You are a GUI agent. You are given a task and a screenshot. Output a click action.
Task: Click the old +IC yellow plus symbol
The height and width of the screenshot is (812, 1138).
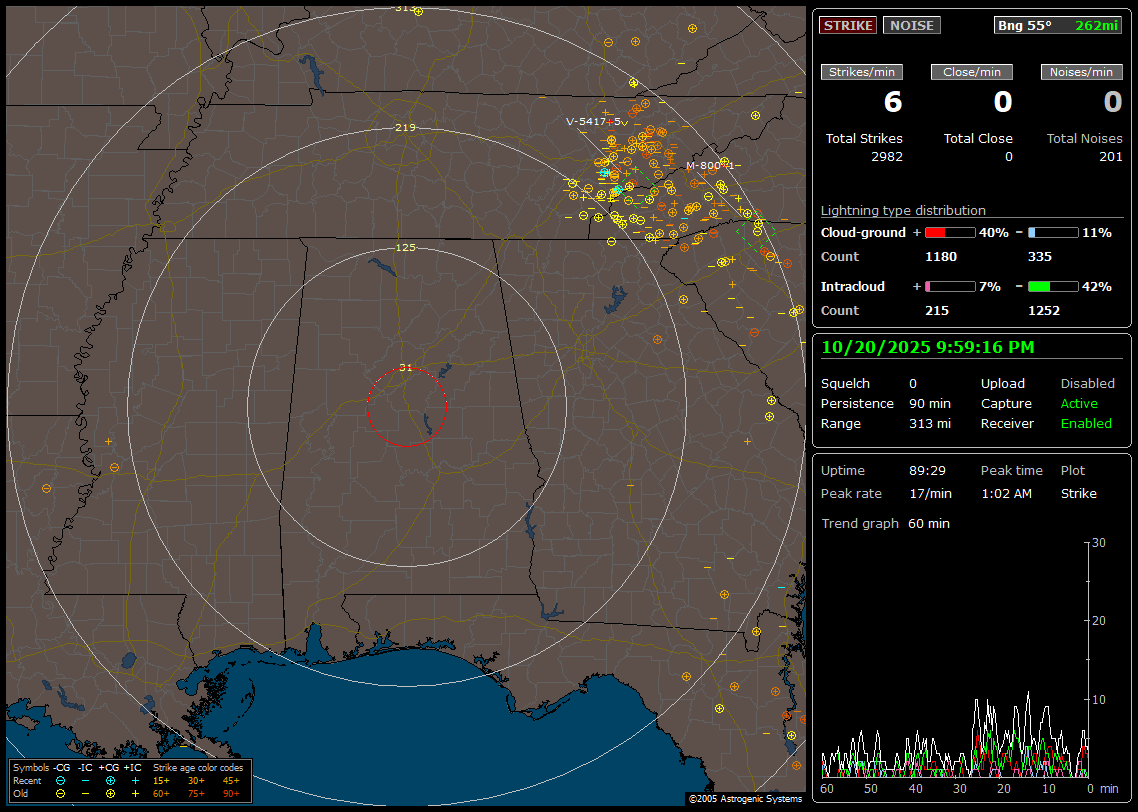click(x=135, y=793)
